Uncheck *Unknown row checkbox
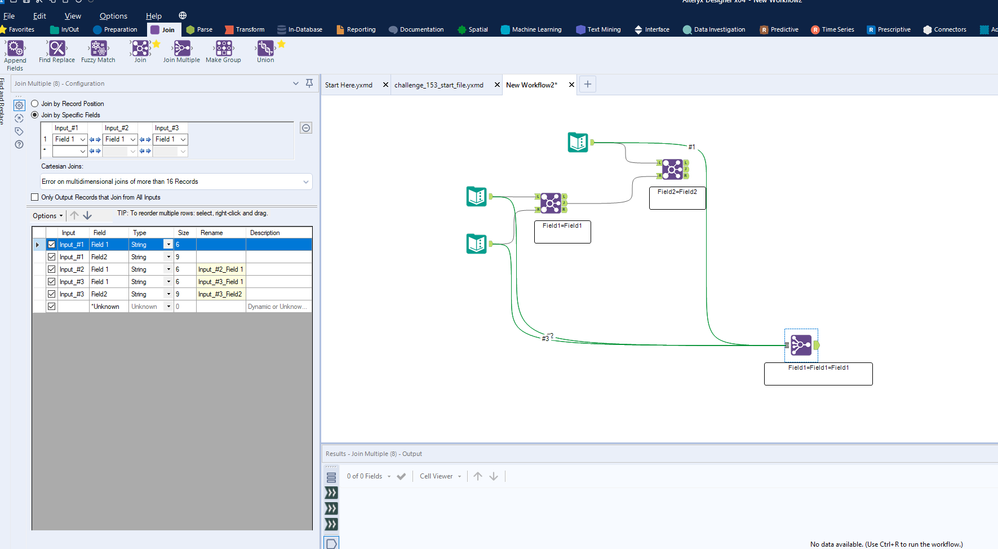 (x=52, y=306)
